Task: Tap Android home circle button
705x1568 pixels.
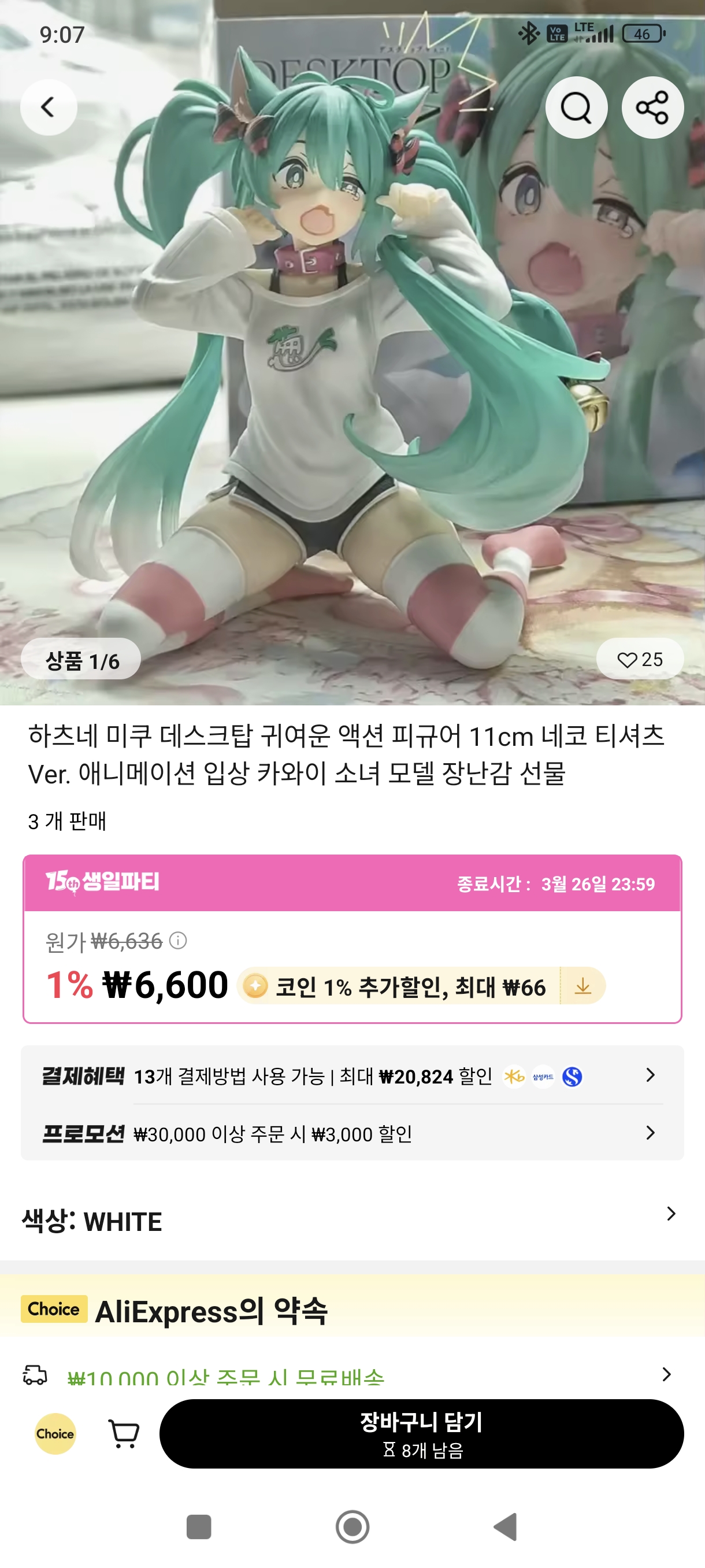Action: coord(352,1526)
